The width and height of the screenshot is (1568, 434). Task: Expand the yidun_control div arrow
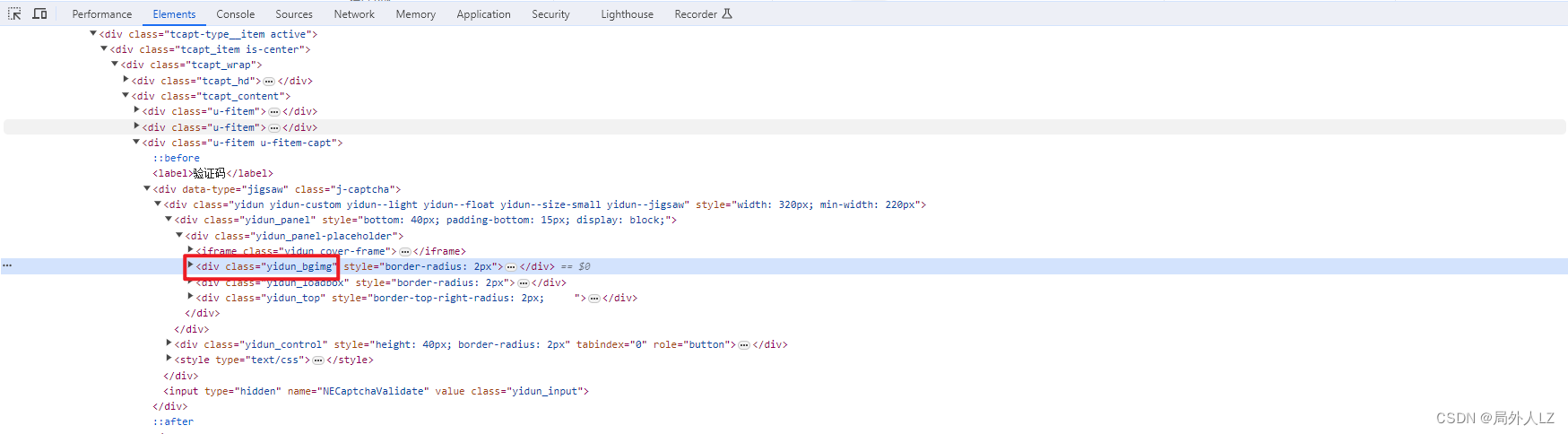pyautogui.click(x=169, y=343)
